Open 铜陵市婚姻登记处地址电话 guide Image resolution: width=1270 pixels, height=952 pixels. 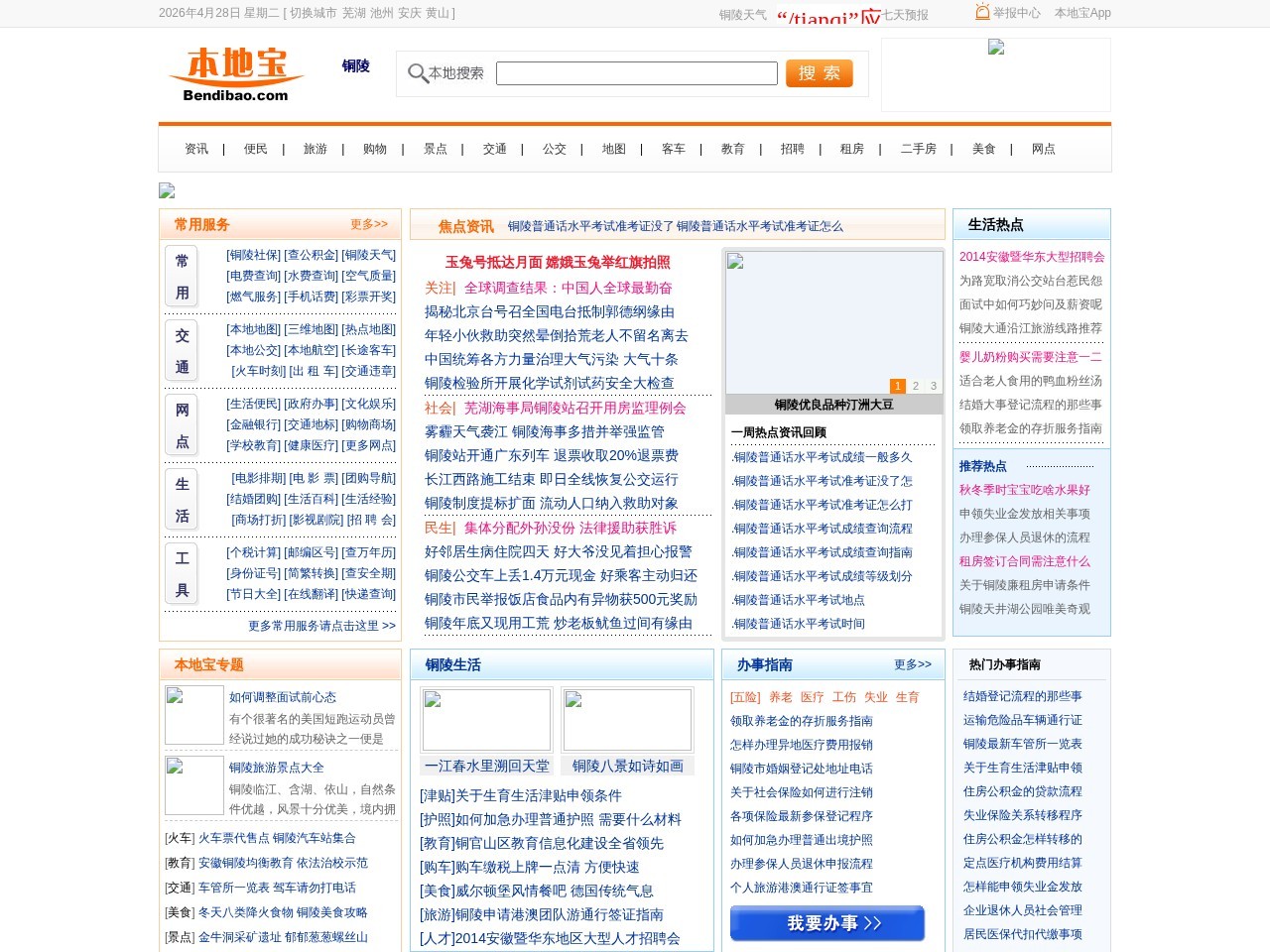click(x=802, y=769)
